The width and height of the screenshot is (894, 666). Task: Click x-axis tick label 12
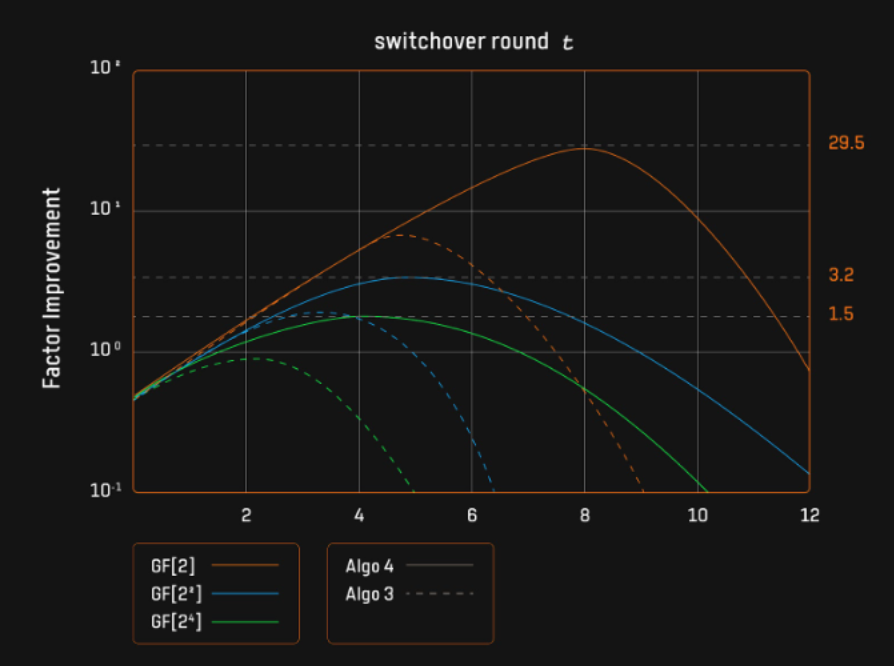pyautogui.click(x=809, y=516)
